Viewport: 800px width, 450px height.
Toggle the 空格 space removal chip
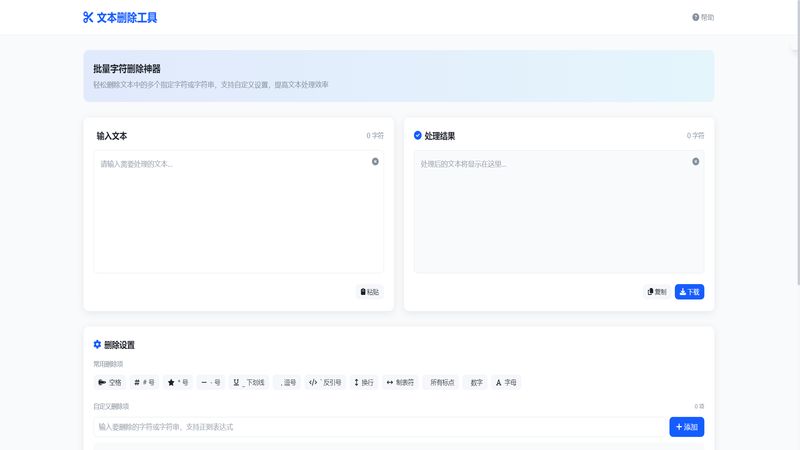pyautogui.click(x=109, y=382)
